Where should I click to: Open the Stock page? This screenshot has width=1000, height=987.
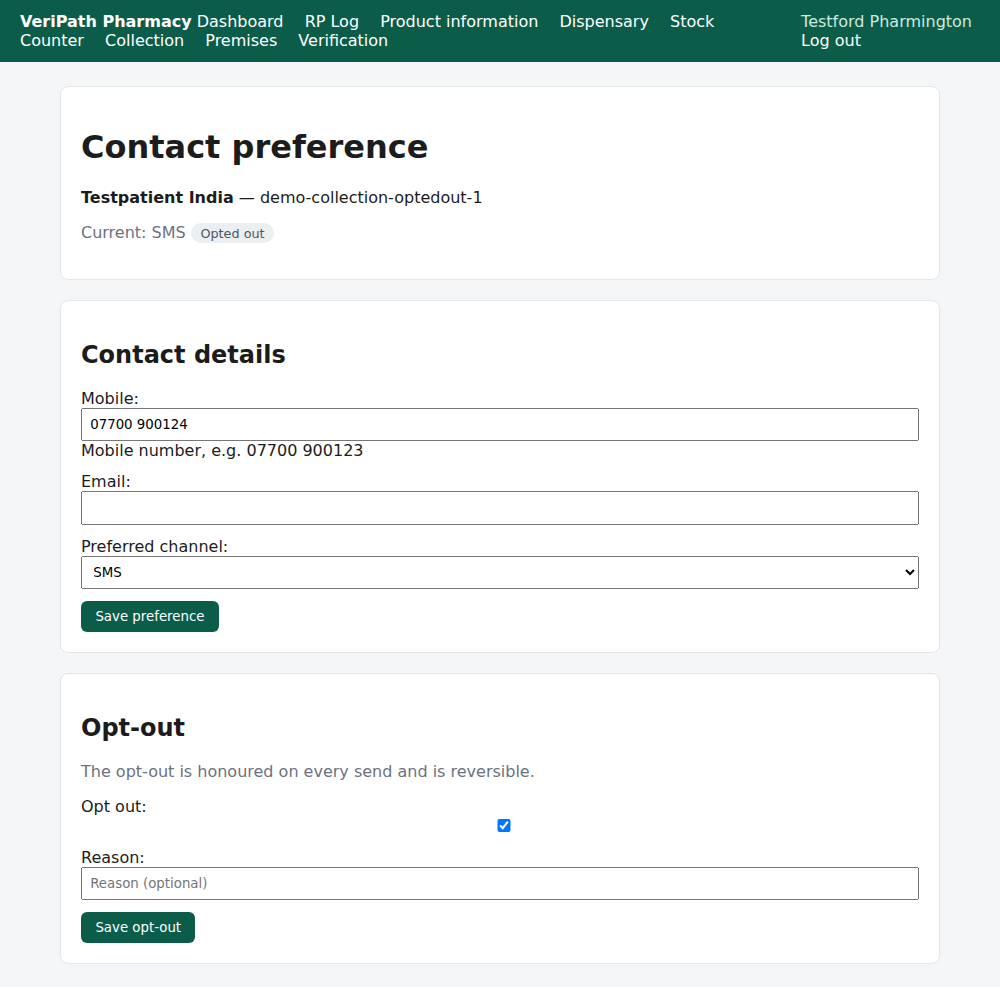pyautogui.click(x=692, y=21)
